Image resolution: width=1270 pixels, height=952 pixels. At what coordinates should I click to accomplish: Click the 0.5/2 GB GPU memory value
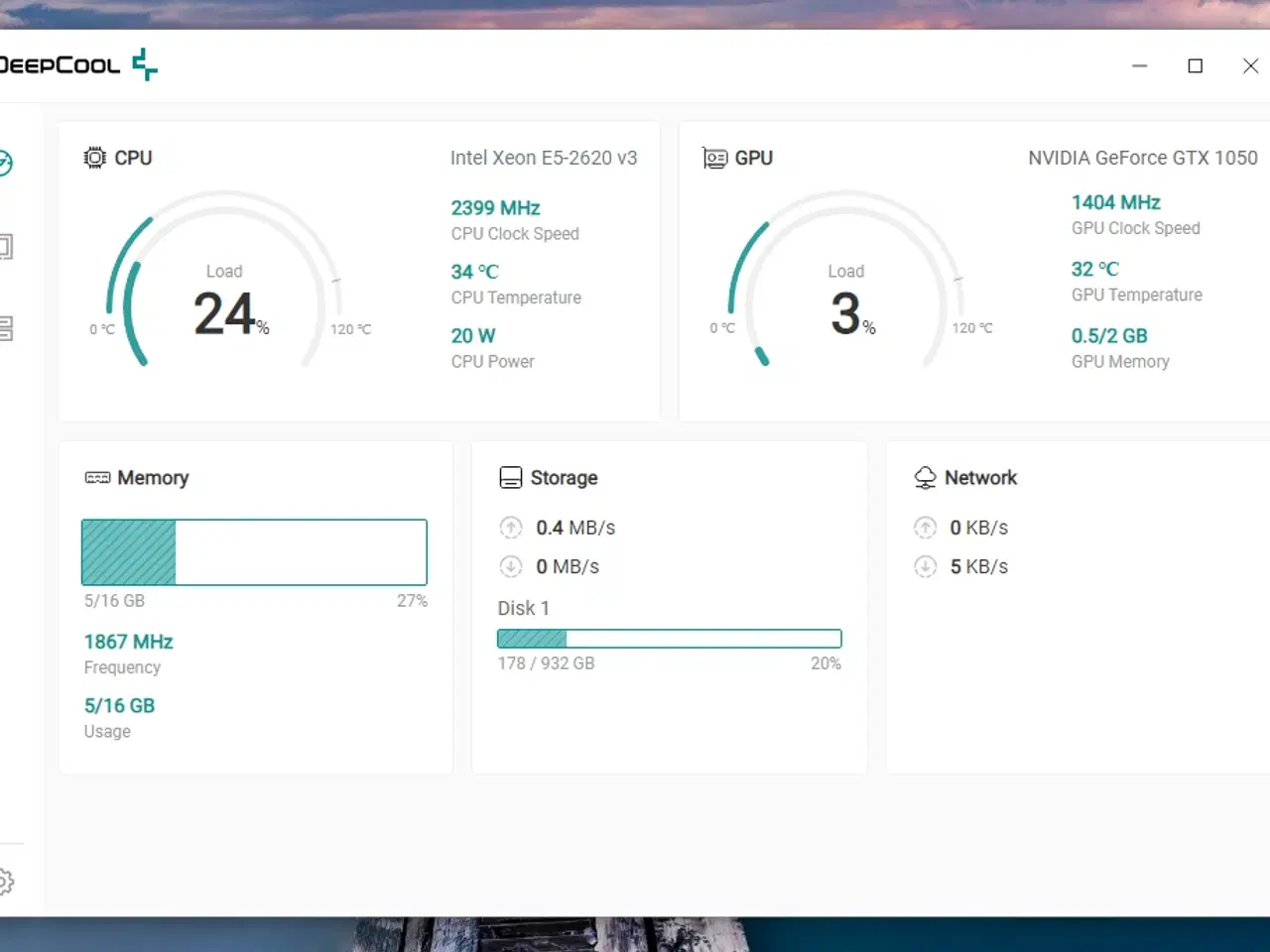point(1109,336)
